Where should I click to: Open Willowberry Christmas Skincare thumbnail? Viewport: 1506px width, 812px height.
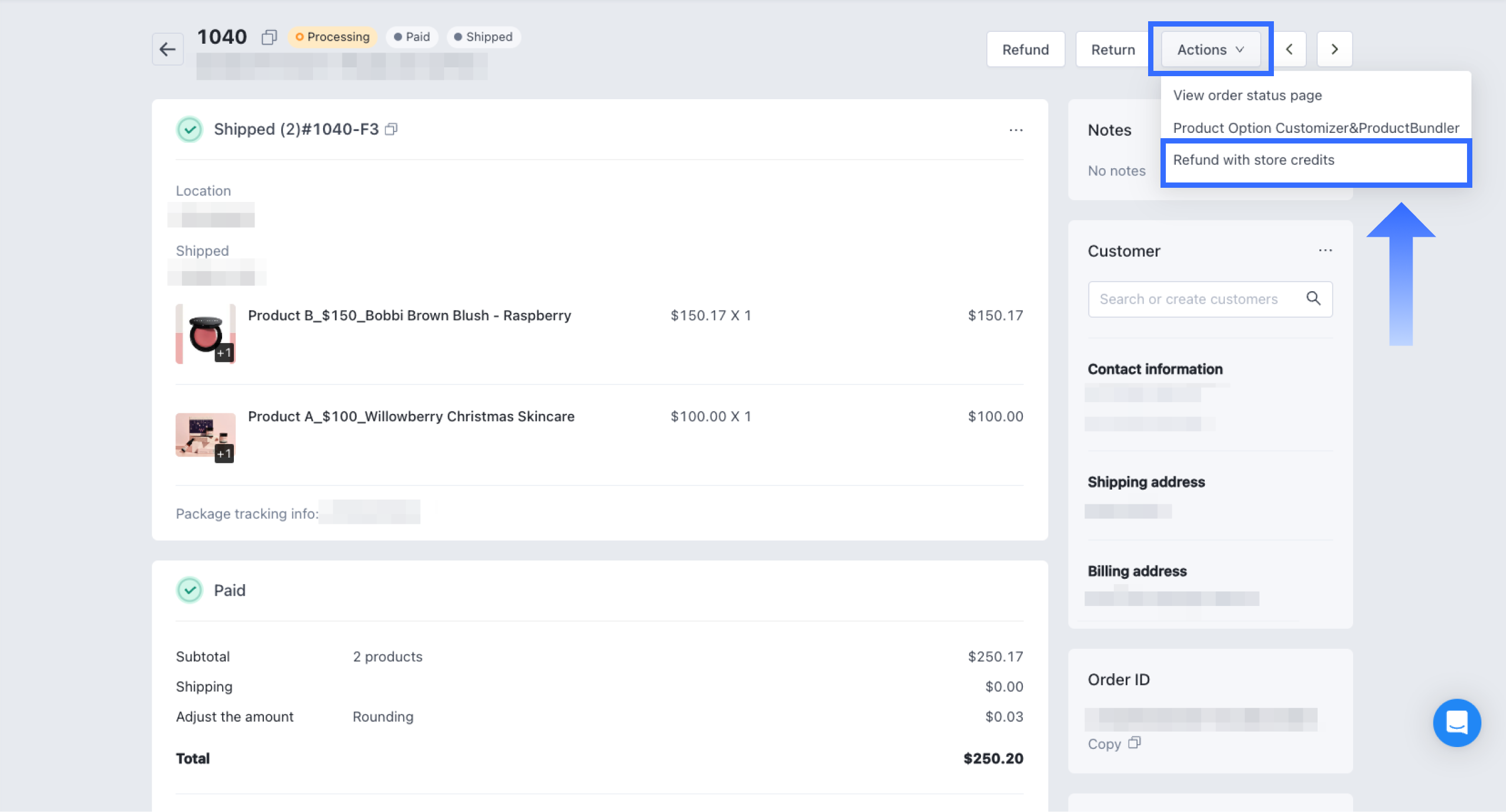coord(205,436)
